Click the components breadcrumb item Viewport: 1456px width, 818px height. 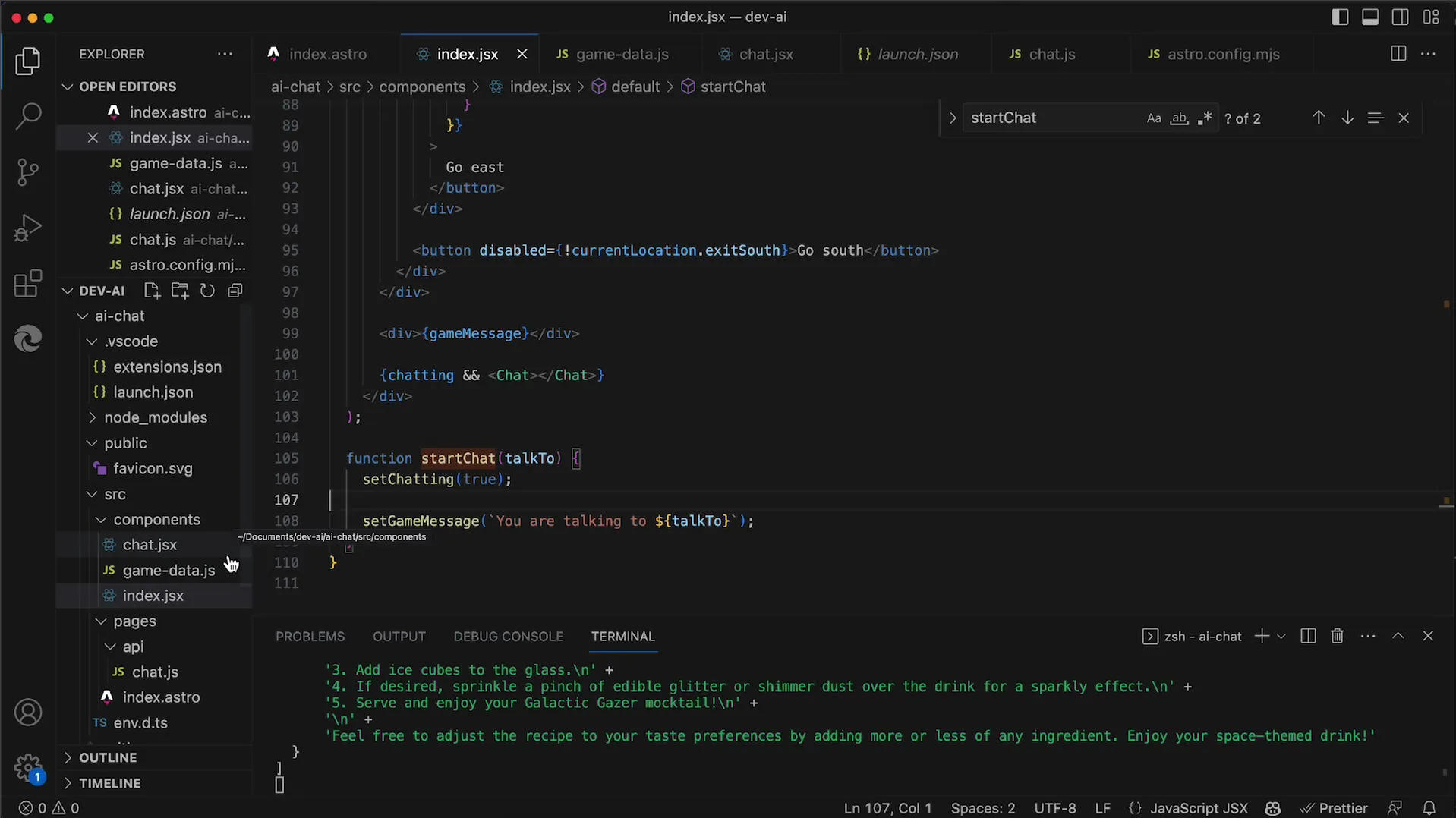point(422,87)
